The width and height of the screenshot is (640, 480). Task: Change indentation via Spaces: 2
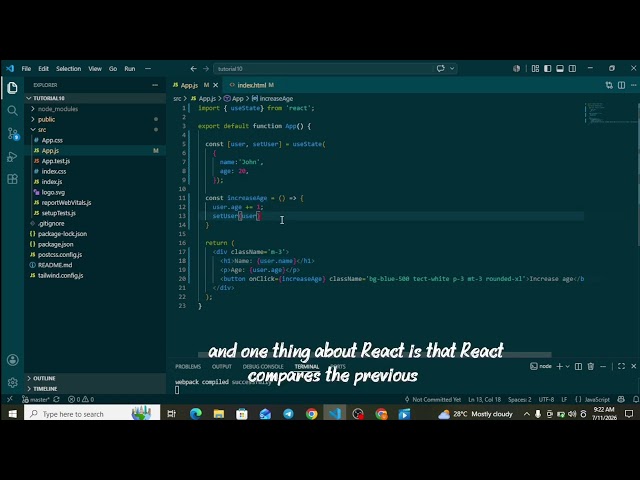click(520, 399)
